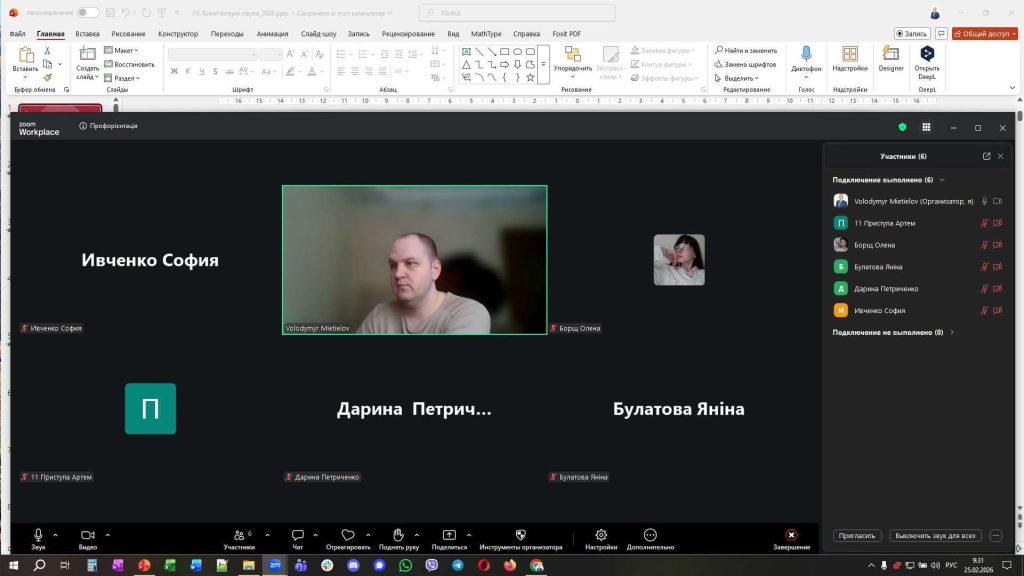Image resolution: width=1024 pixels, height=576 pixels.
Task: Collapse the joined participants list chevron
Action: [x=942, y=180]
